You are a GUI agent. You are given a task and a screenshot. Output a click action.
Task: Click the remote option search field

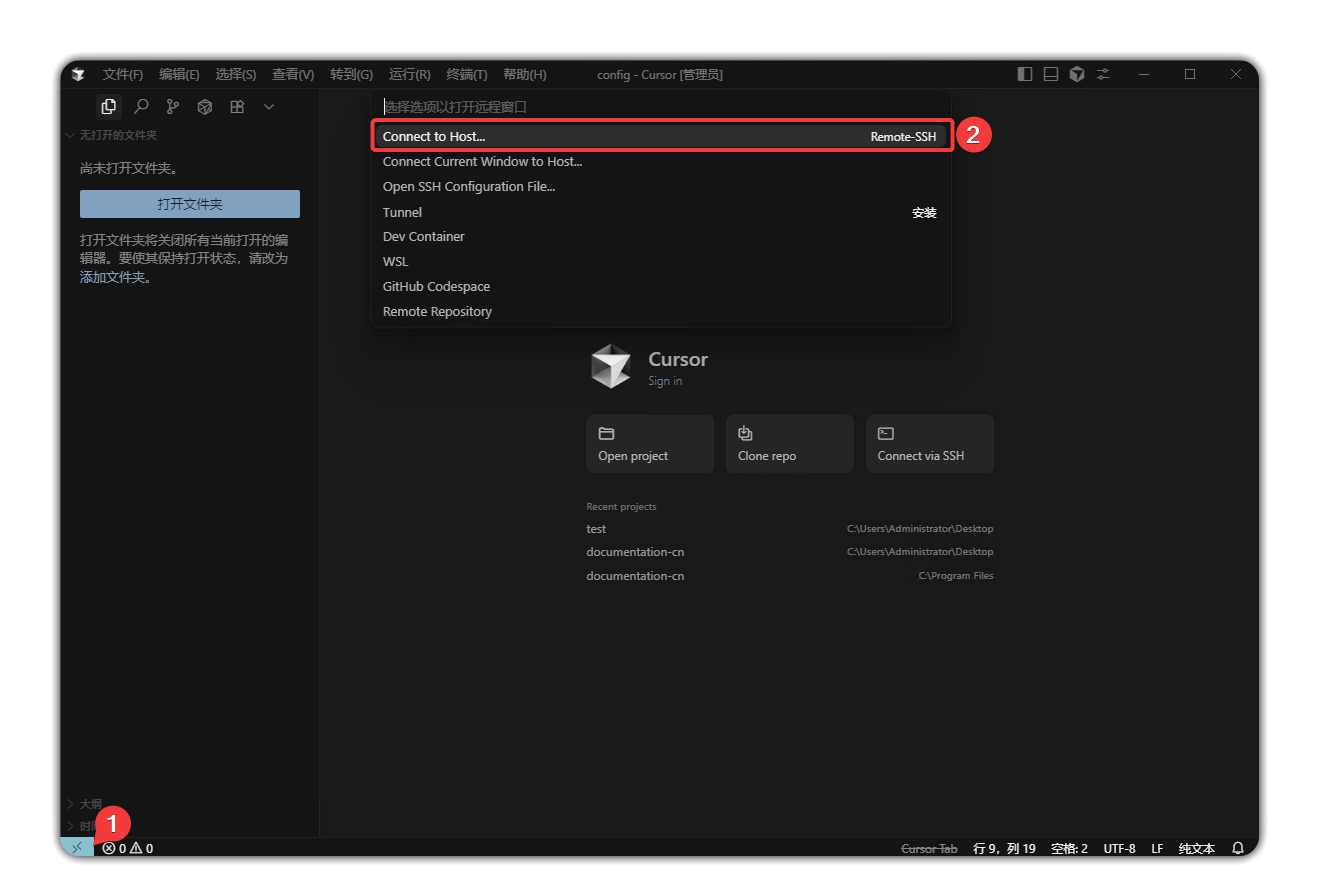(x=660, y=106)
